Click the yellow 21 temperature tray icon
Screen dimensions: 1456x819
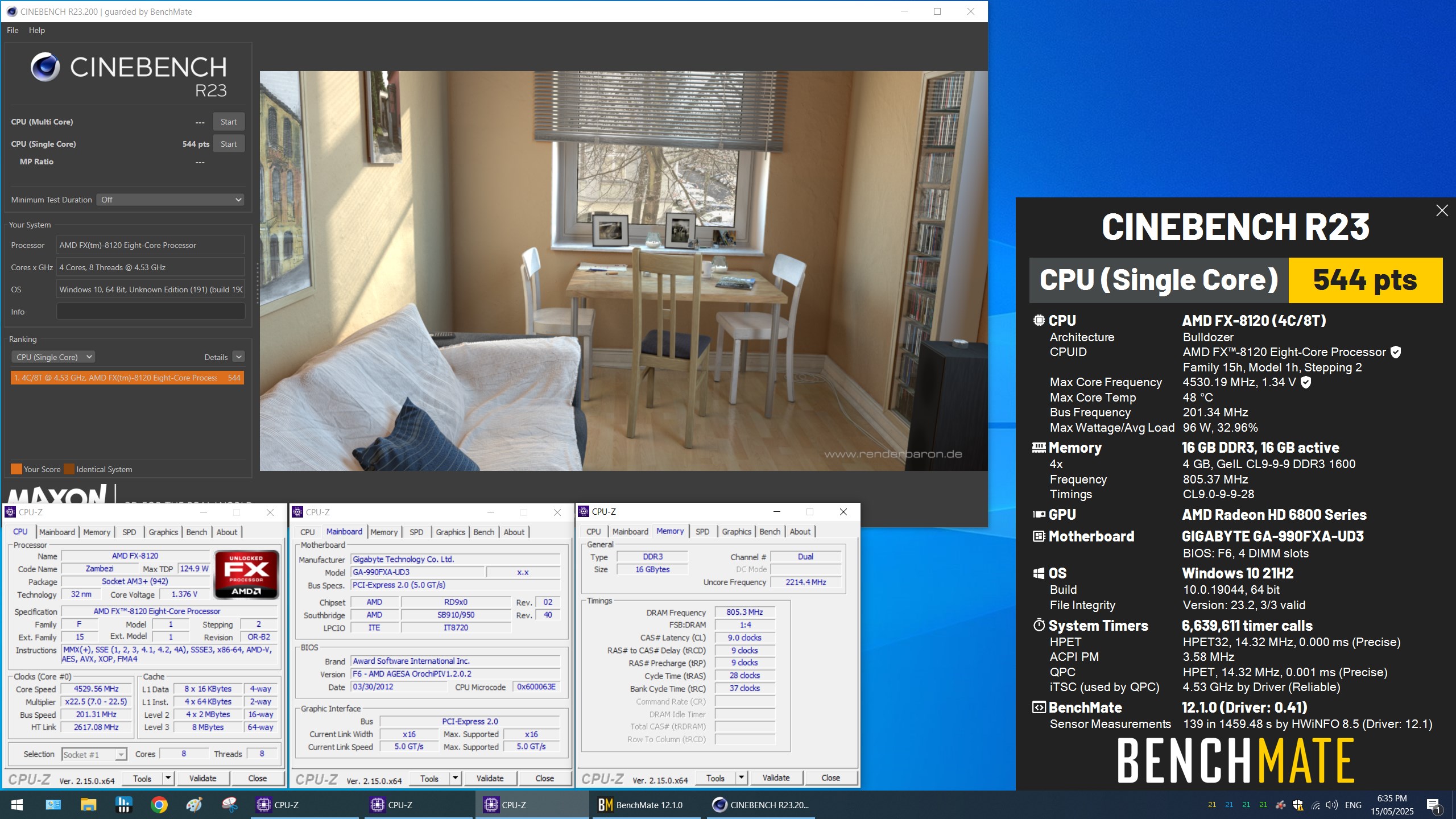(x=1212, y=805)
